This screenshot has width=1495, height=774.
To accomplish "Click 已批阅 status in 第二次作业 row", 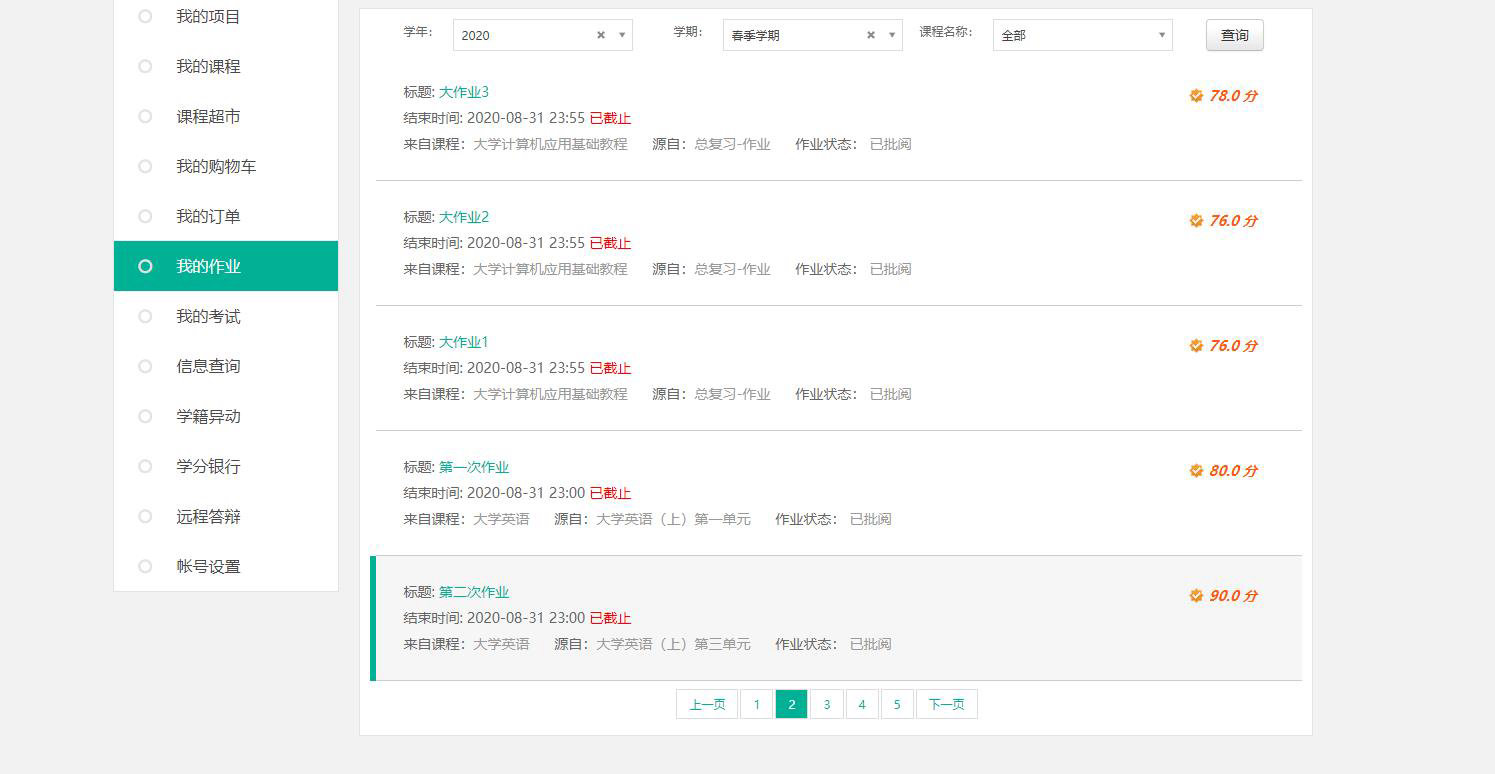I will (870, 644).
